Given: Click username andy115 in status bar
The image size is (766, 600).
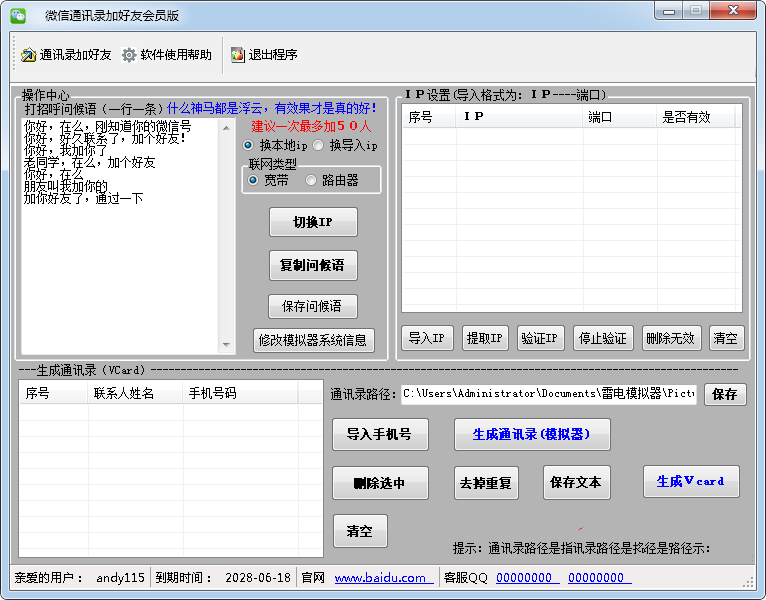Looking at the screenshot, I should pyautogui.click(x=120, y=578).
